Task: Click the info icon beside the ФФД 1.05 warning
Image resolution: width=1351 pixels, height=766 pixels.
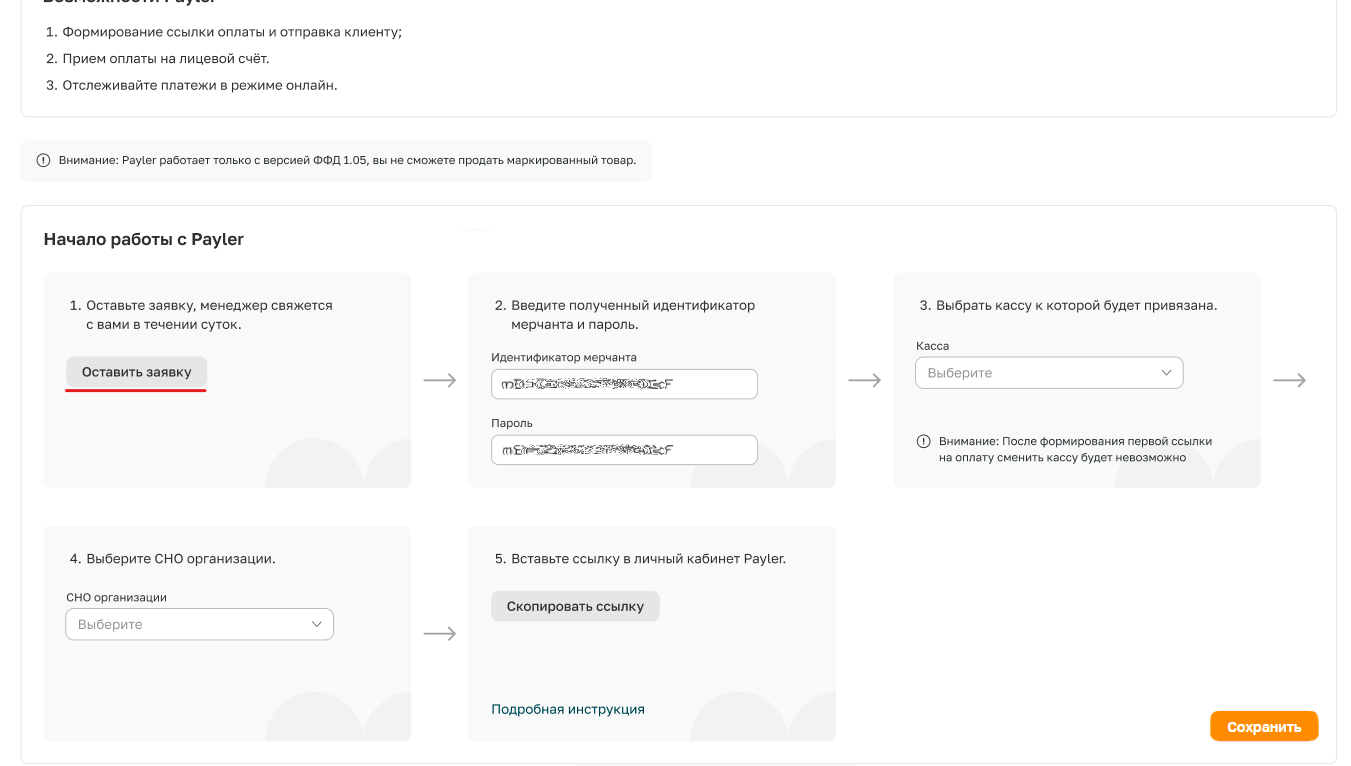Action: click(x=43, y=160)
